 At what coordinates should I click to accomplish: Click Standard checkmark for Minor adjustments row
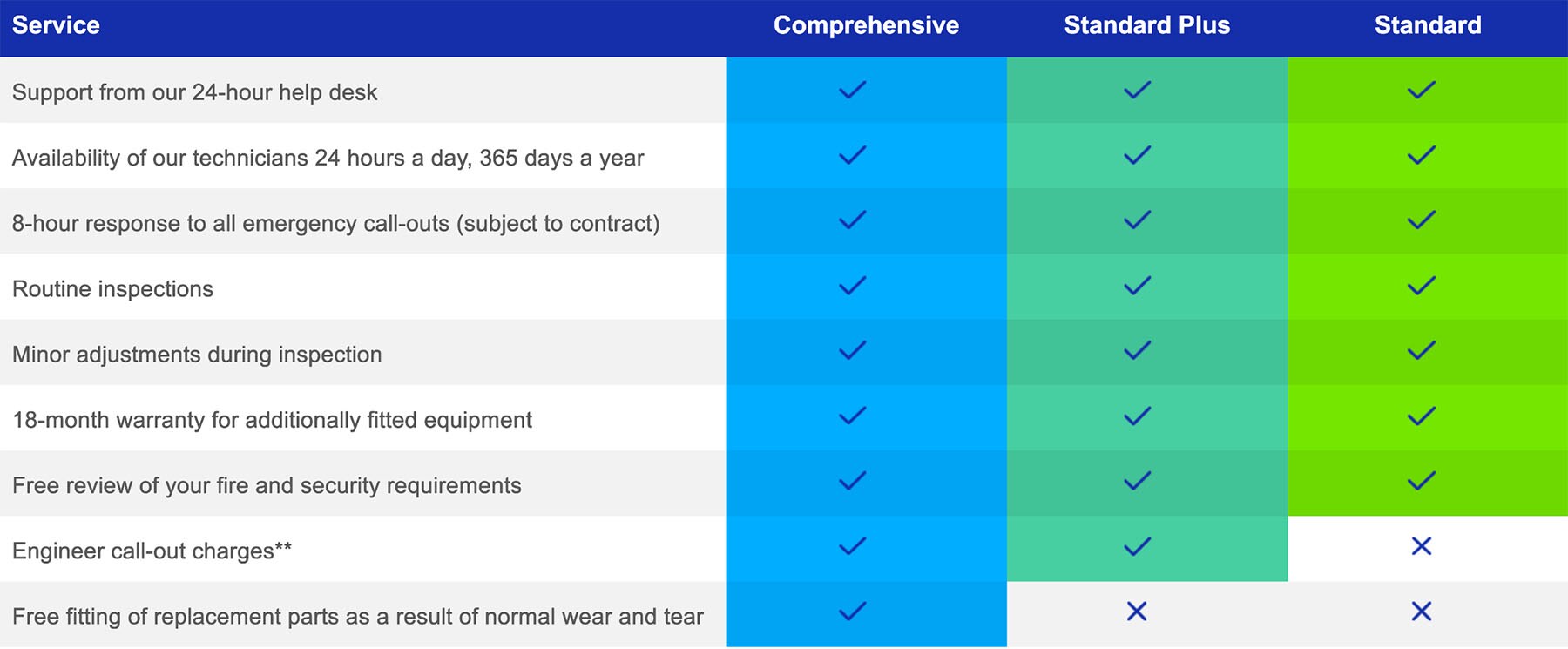coord(1421,351)
